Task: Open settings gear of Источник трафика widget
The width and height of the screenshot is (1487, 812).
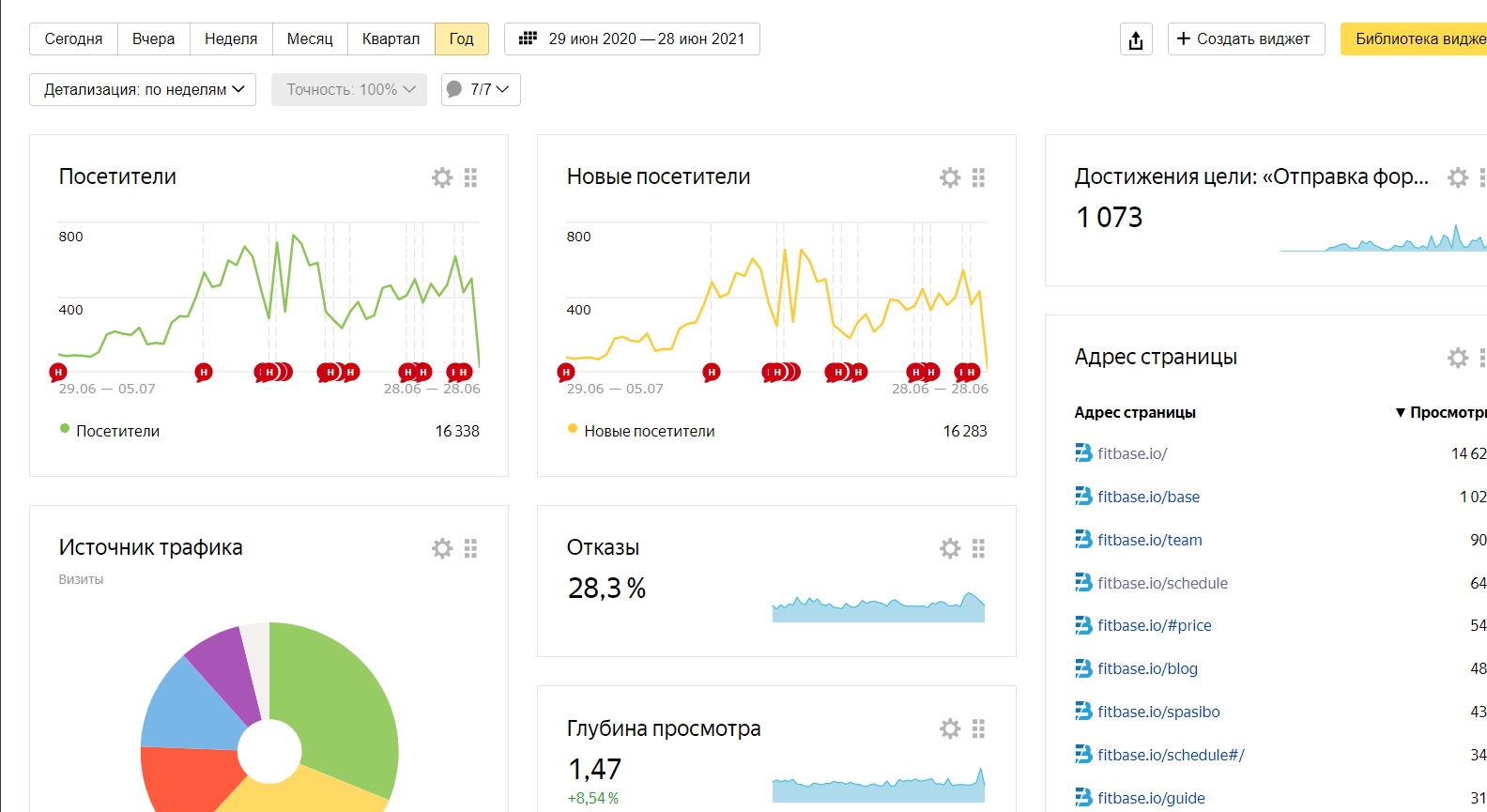Action: tap(442, 548)
